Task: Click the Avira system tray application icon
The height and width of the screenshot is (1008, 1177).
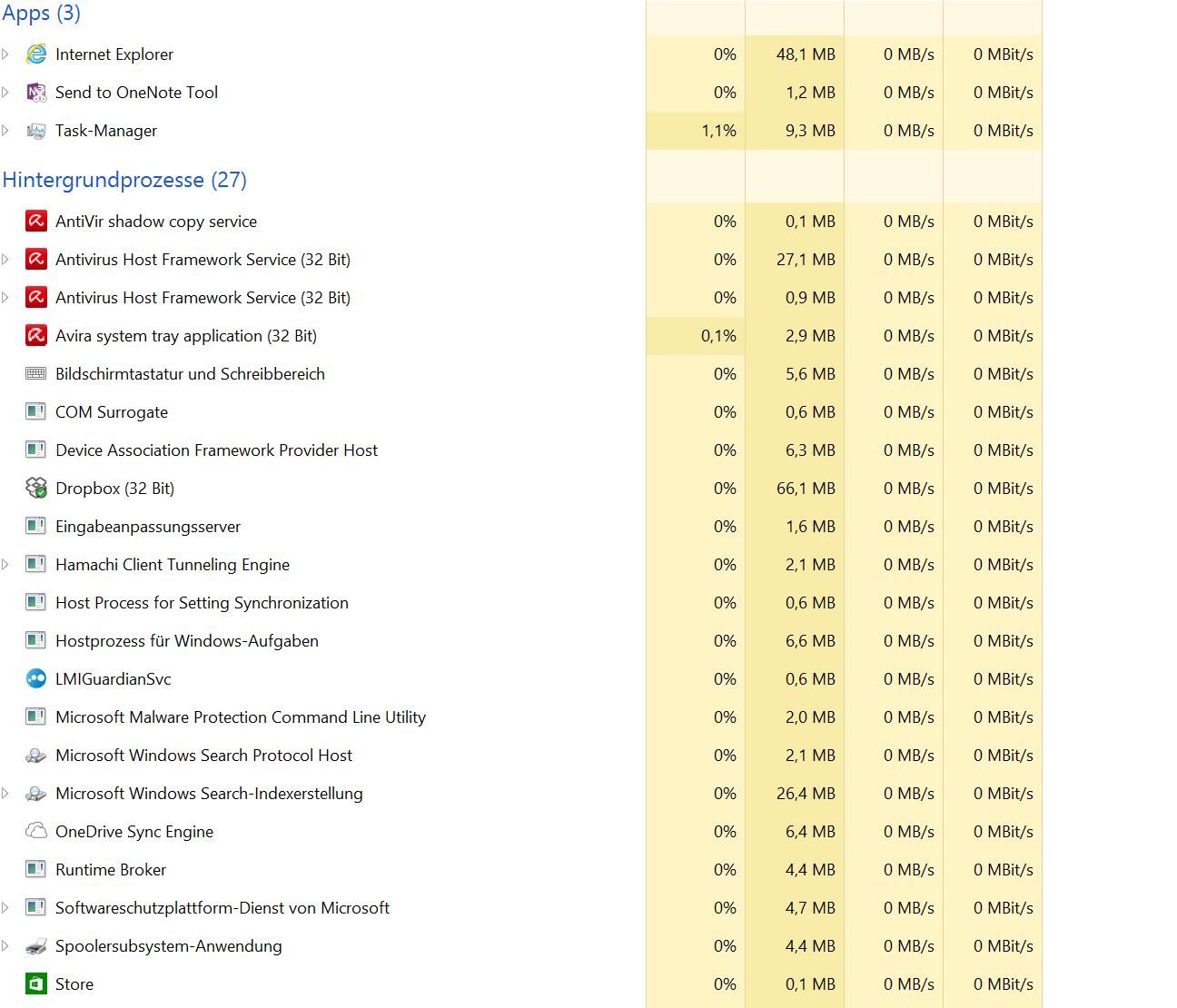Action: [x=36, y=336]
